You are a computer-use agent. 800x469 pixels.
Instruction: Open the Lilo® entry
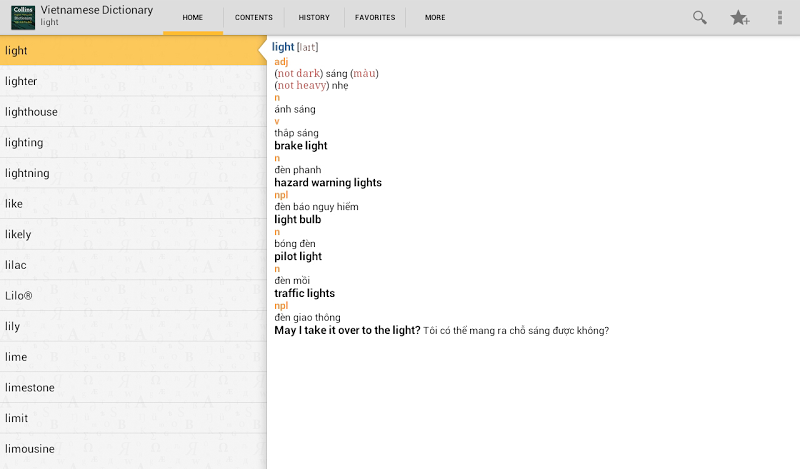133,295
